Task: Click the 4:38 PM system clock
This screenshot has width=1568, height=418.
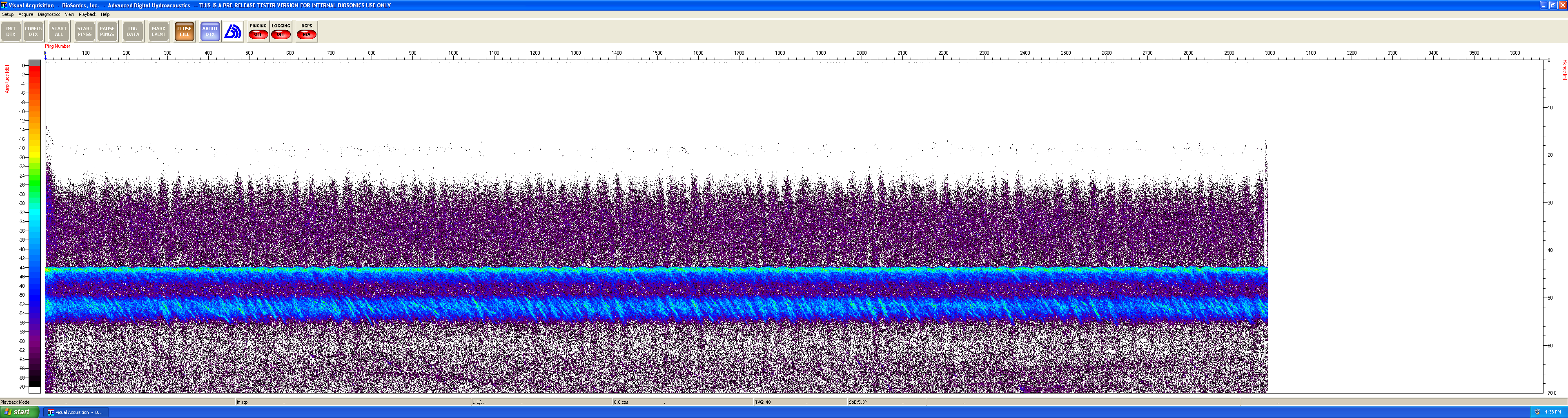Action: coord(1553,412)
